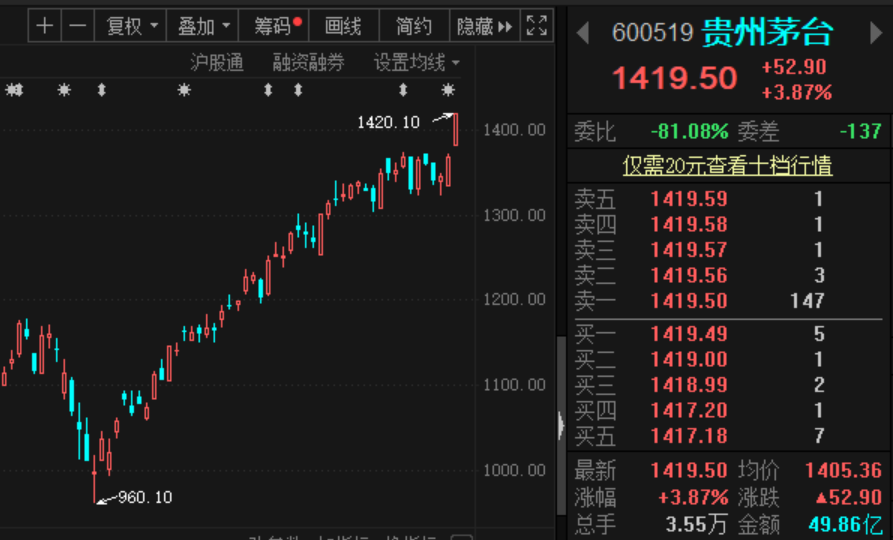Click the star event marker above the latest candle
Viewport: 893px width, 540px height.
click(x=448, y=89)
